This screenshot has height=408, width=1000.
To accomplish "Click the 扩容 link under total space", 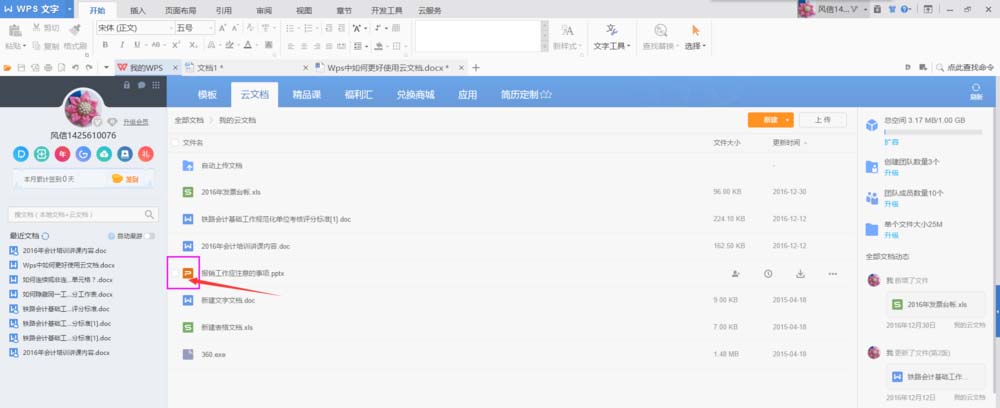I will coord(891,142).
